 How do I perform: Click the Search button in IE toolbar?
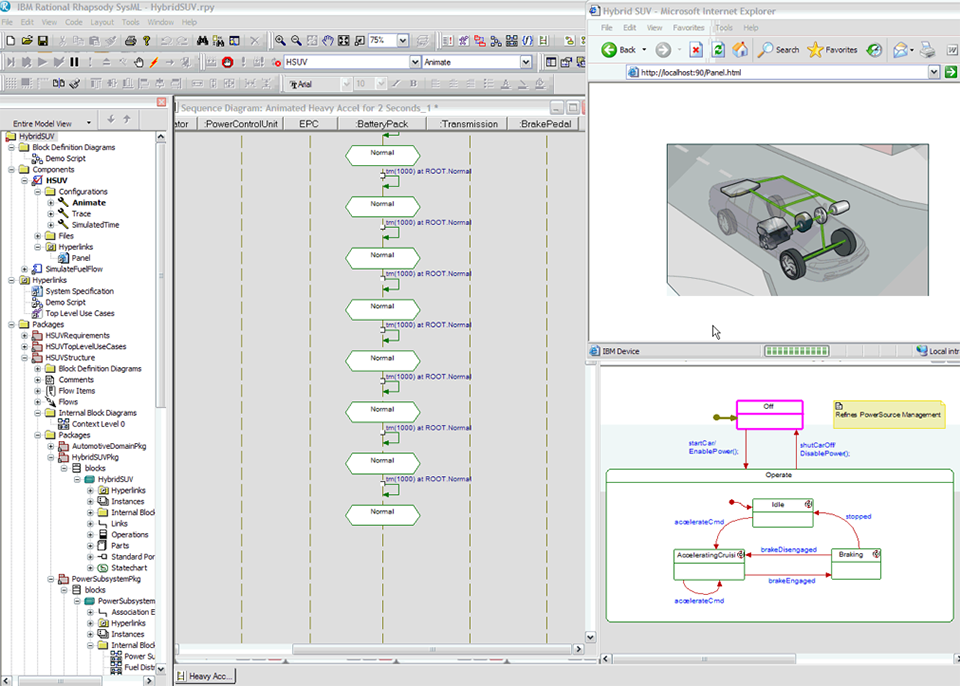point(778,50)
